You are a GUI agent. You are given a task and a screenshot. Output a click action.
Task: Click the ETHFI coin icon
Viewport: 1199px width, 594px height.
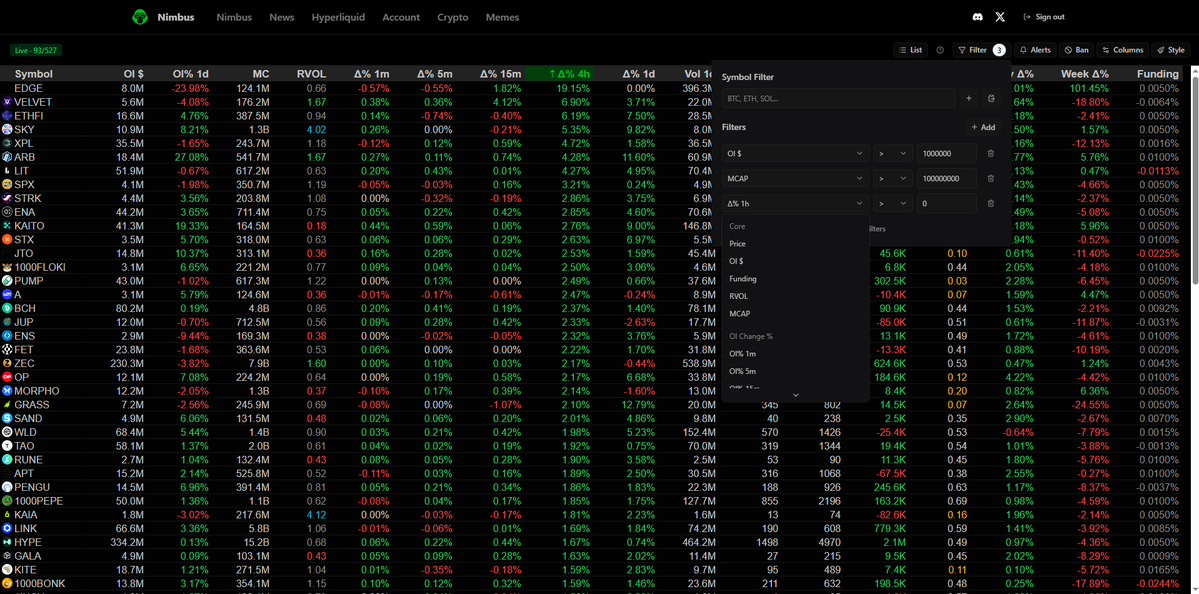(x=7, y=115)
